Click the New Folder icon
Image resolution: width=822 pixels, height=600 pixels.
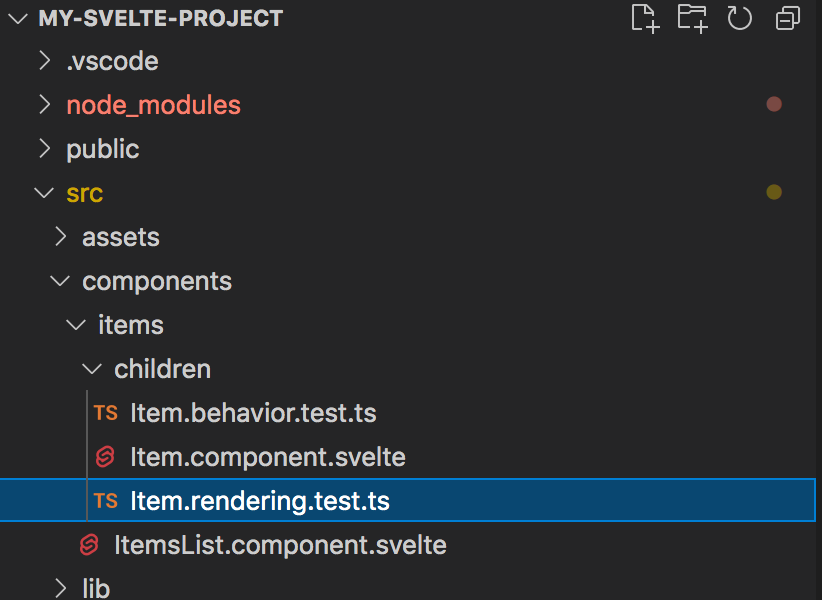click(x=693, y=19)
